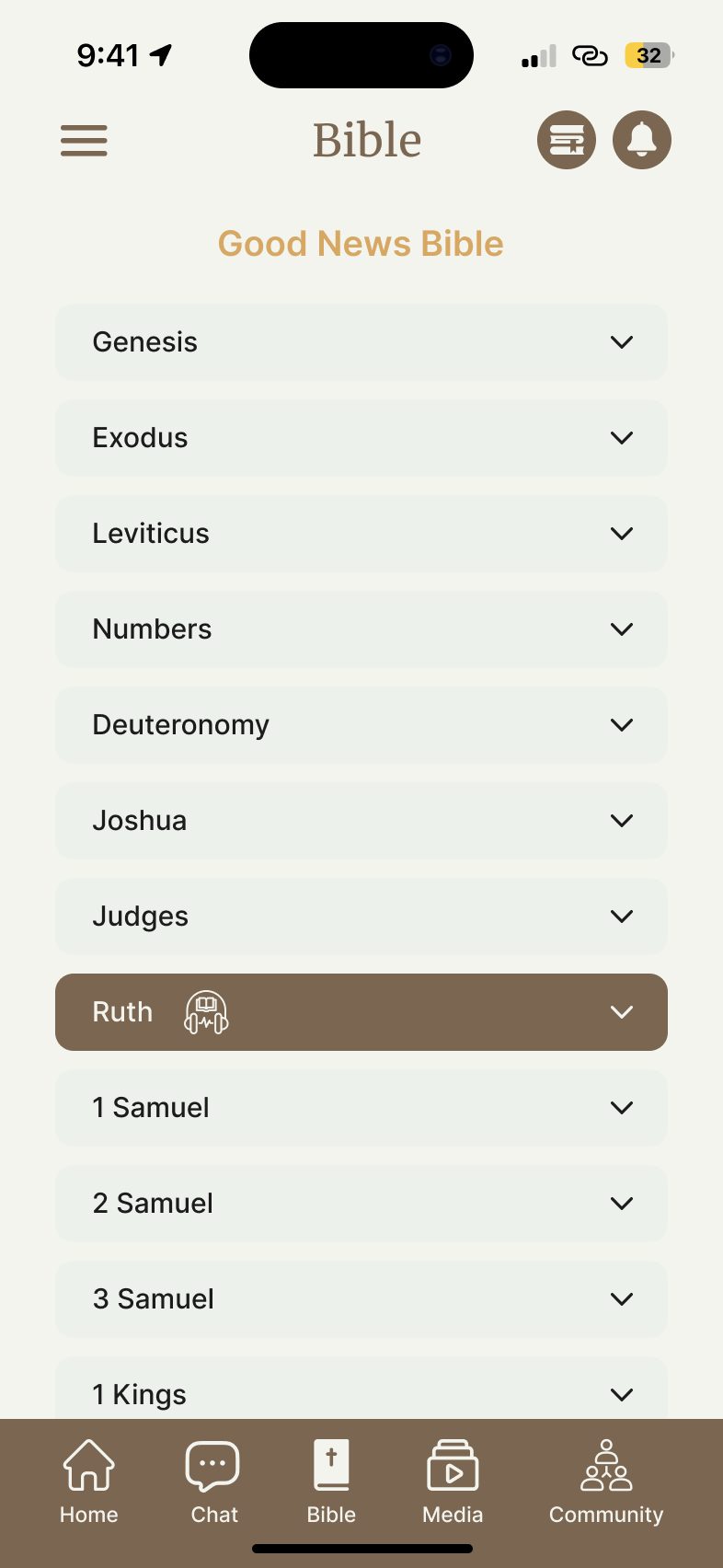Tap the notifications bell icon
Screen dimensions: 723x1568
pyautogui.click(x=642, y=141)
